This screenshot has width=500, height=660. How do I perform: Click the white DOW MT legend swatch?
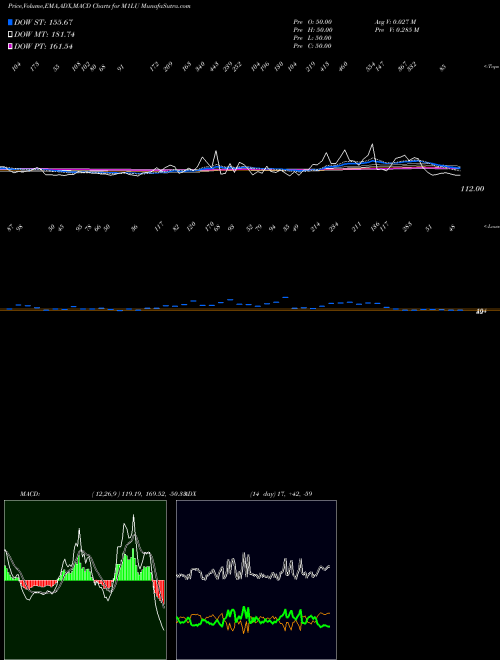[x=10, y=35]
